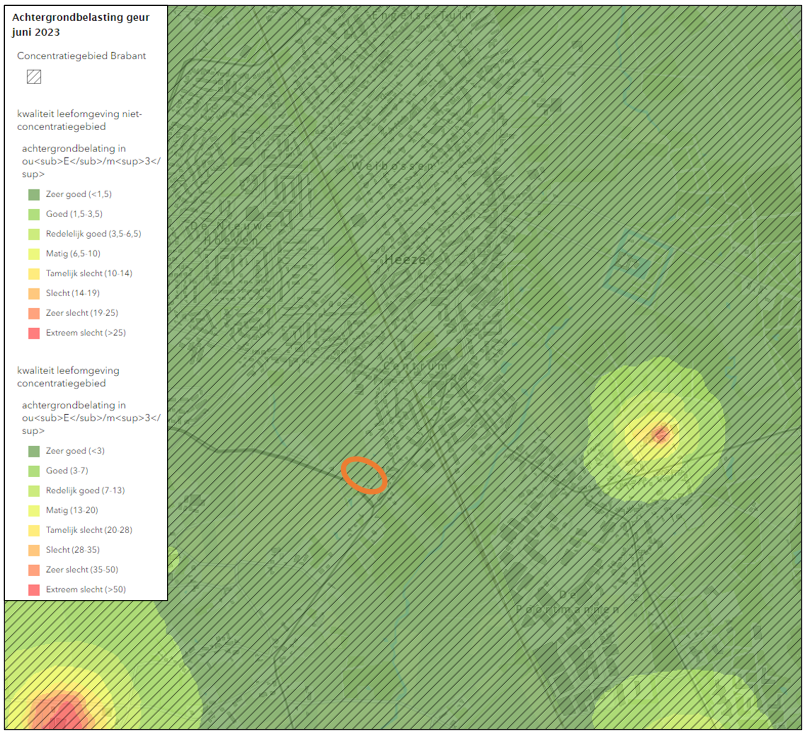Viewport: 810px width, 734px height.
Task: Click the 'Matig (6,5-10)' legend swatch
Action: coord(34,254)
